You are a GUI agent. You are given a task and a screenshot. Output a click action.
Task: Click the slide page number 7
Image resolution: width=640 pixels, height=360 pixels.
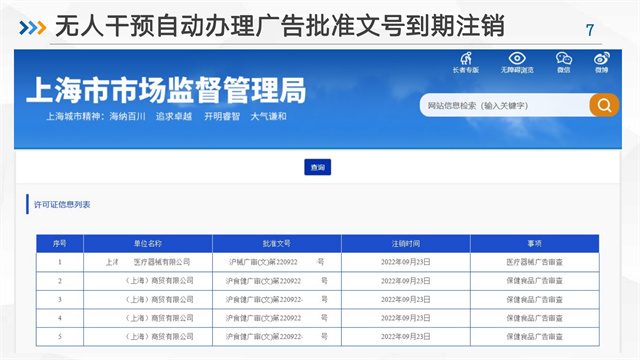[590, 30]
